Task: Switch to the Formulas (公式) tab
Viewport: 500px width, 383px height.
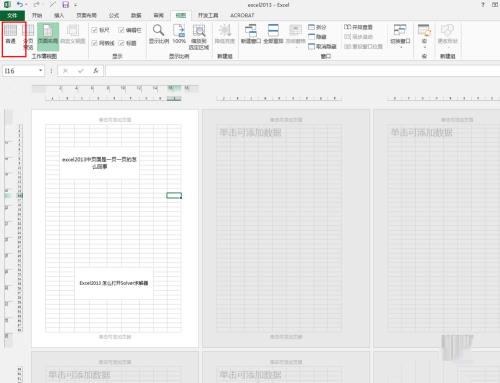Action: coord(114,15)
